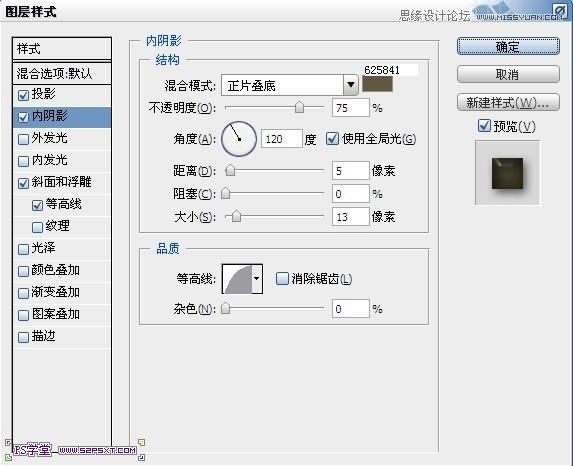This screenshot has width=573, height=466.
Task: Click the 625841 color code text
Action: pyautogui.click(x=382, y=70)
